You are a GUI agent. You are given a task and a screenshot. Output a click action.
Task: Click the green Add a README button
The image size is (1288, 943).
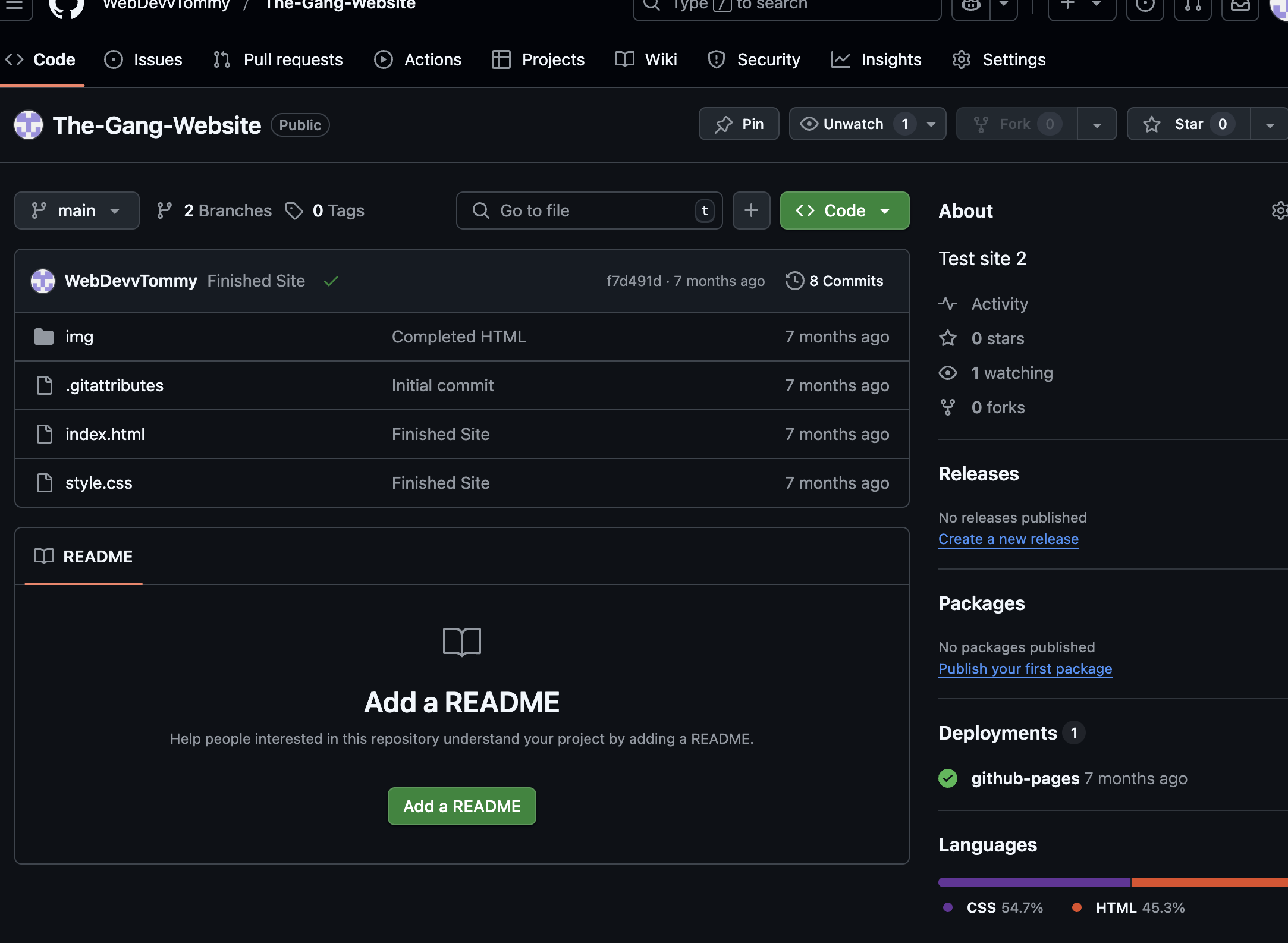(x=462, y=806)
